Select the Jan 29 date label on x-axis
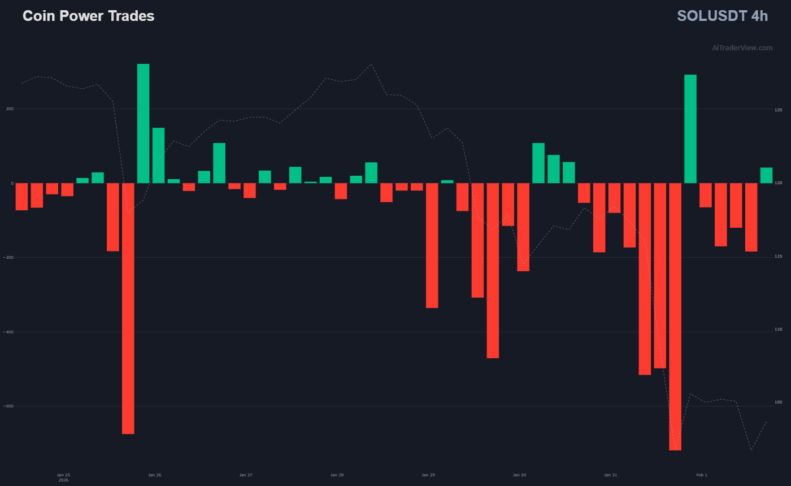Image resolution: width=791 pixels, height=486 pixels. click(428, 475)
